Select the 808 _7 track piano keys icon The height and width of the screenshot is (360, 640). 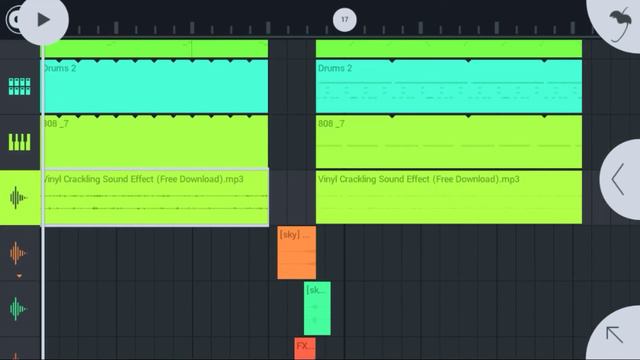pos(19,142)
